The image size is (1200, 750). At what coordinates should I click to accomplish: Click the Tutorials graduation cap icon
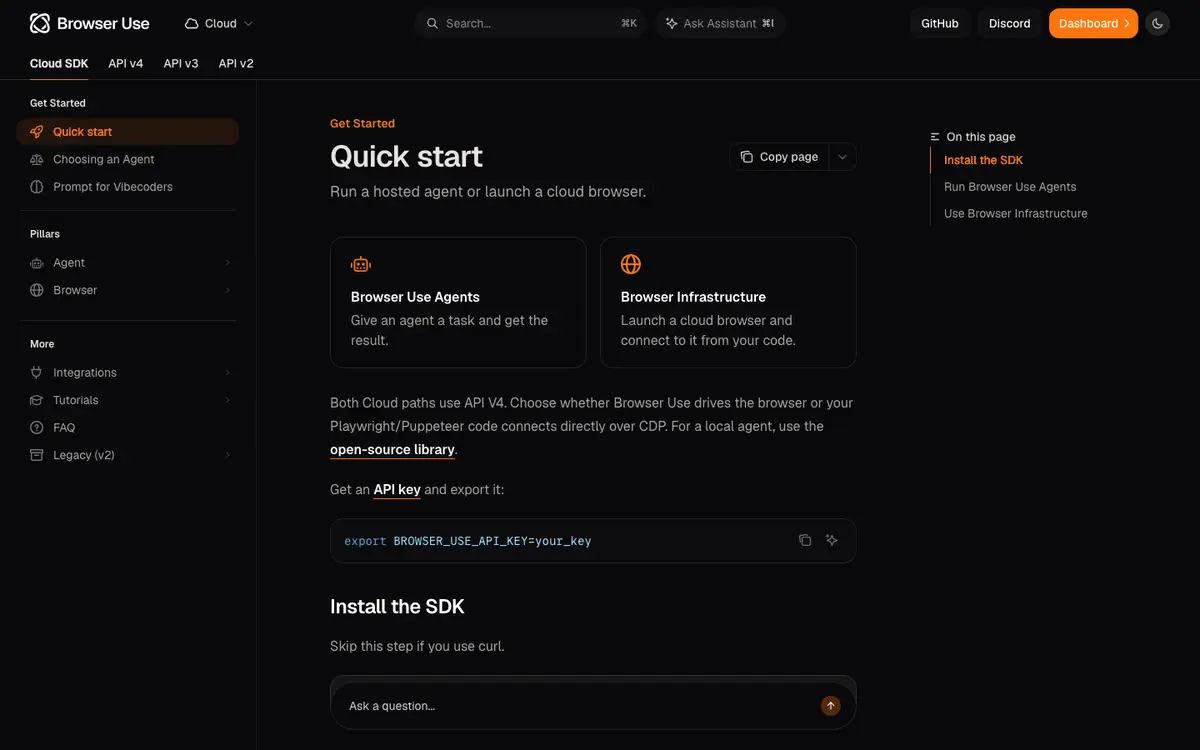[x=37, y=400]
